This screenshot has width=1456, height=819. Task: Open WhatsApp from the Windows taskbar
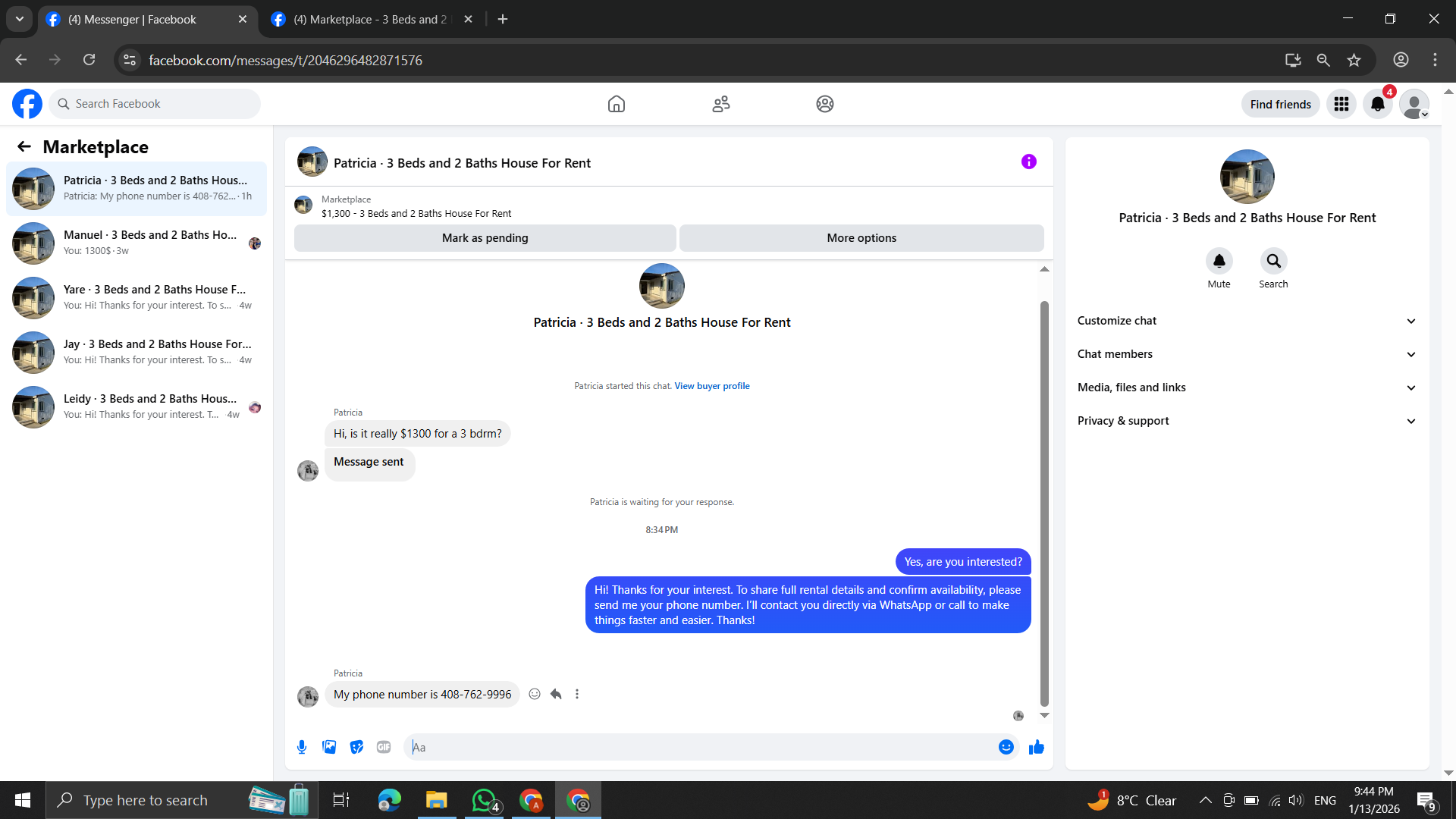tap(484, 800)
